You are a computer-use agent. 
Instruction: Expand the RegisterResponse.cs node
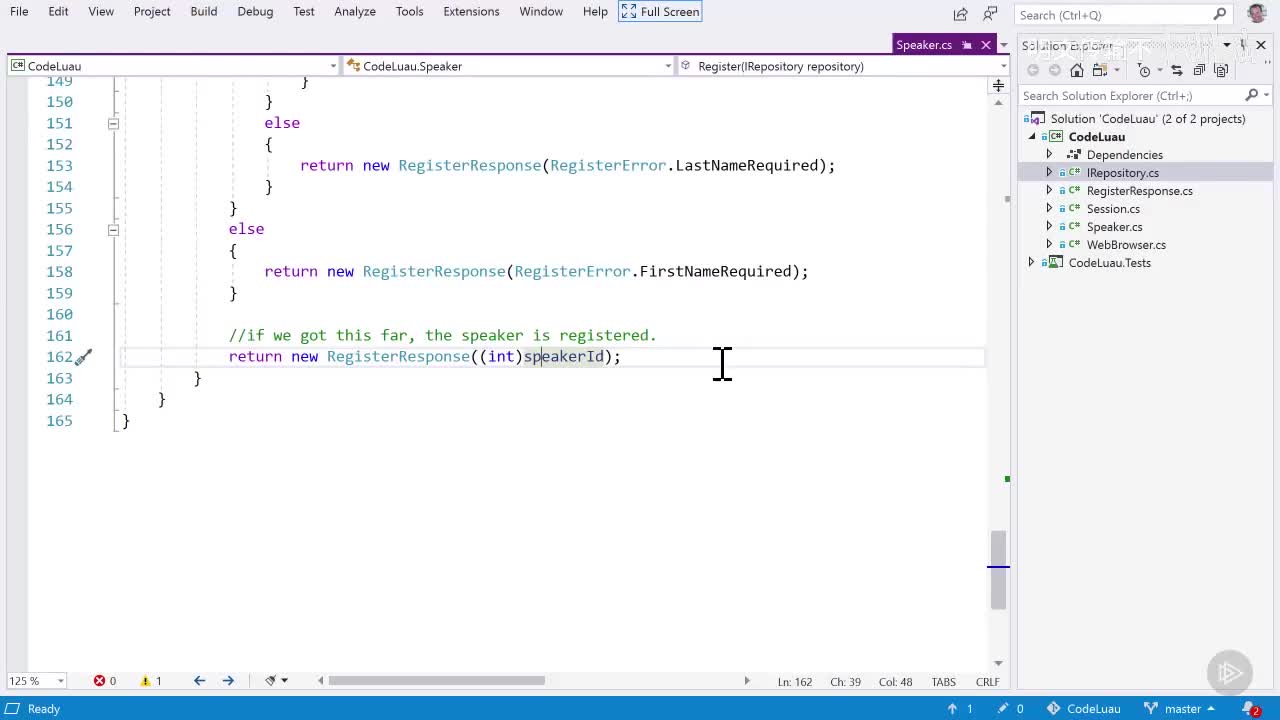1049,191
